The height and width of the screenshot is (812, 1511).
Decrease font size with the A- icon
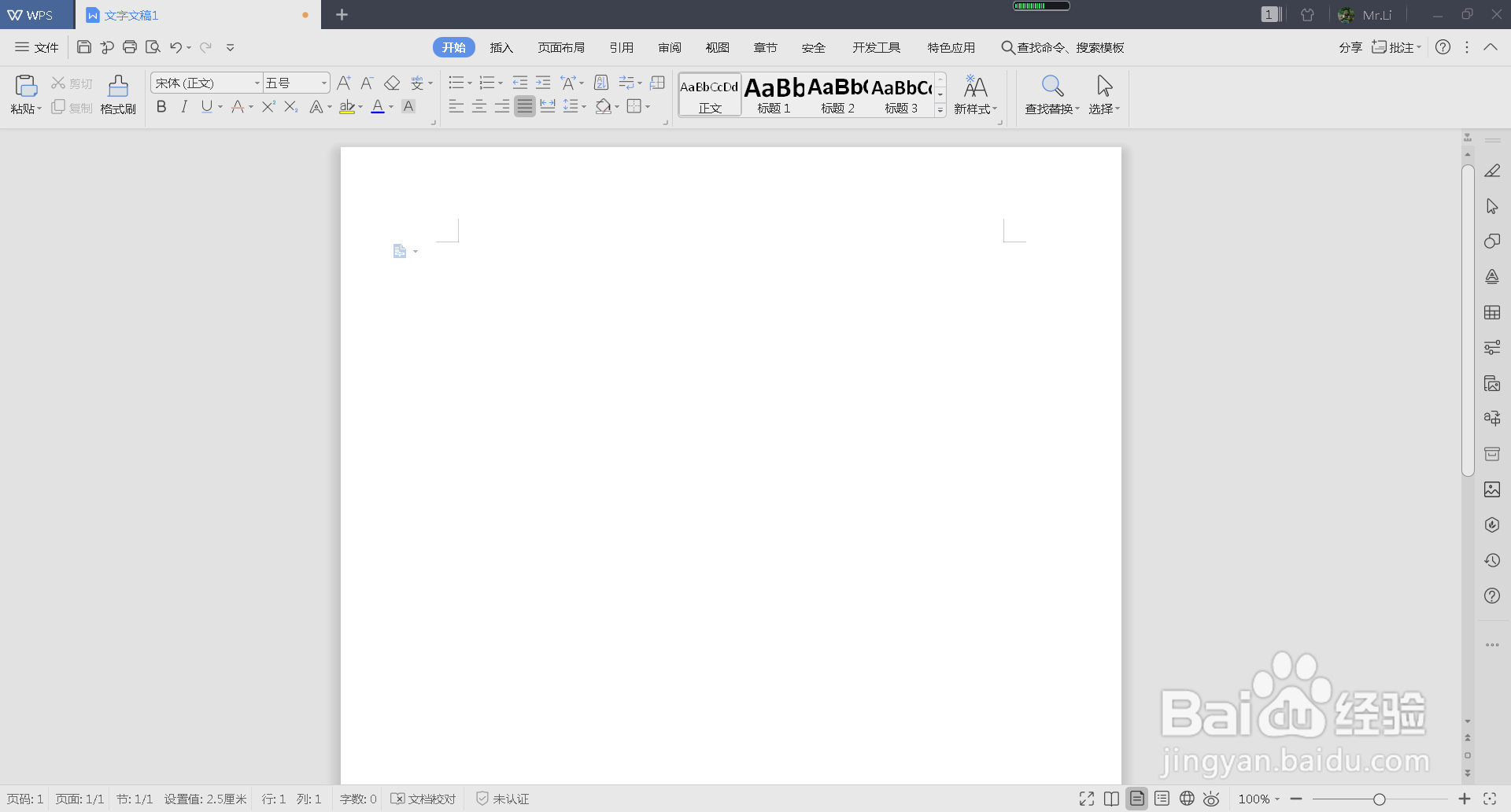click(x=367, y=83)
